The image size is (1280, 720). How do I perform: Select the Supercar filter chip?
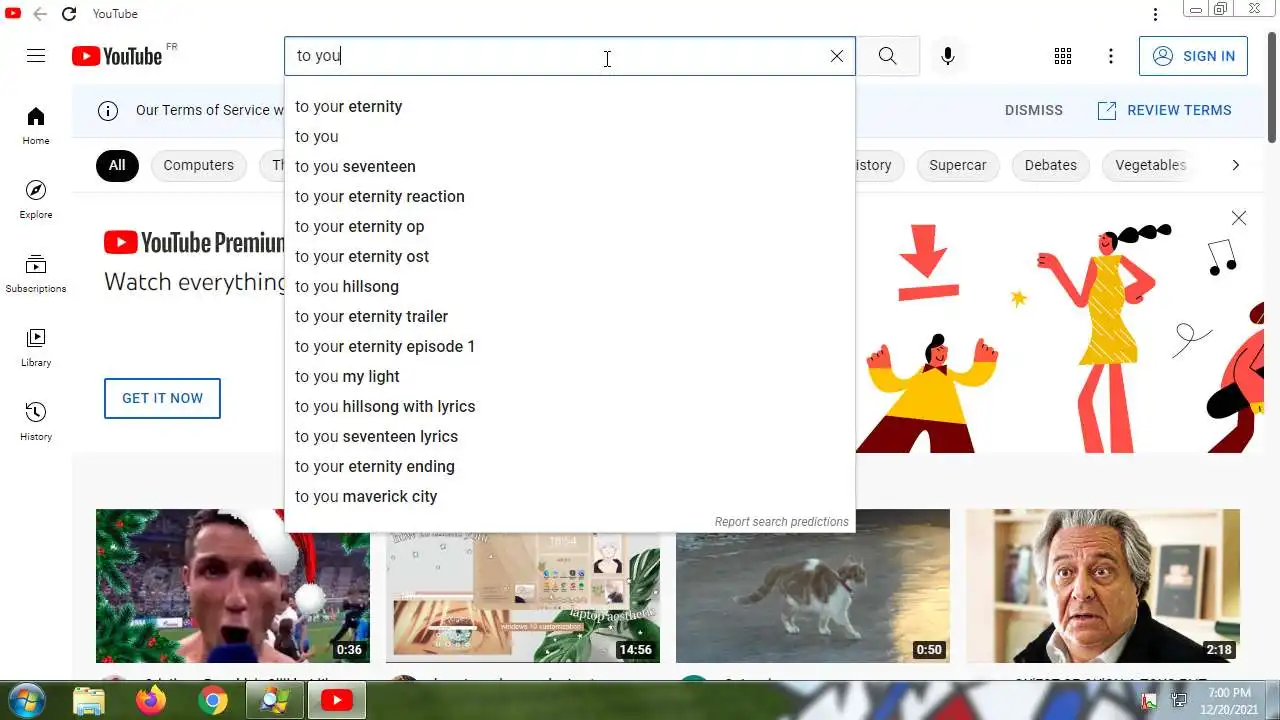[957, 166]
